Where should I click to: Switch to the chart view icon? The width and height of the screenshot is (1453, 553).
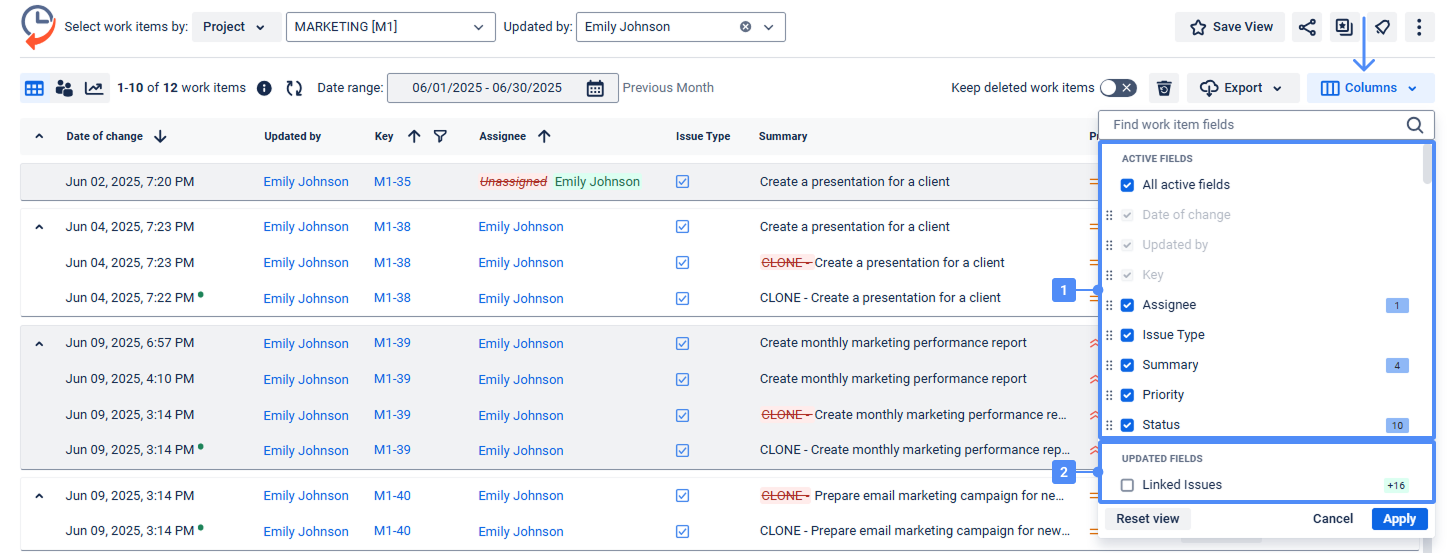point(94,88)
